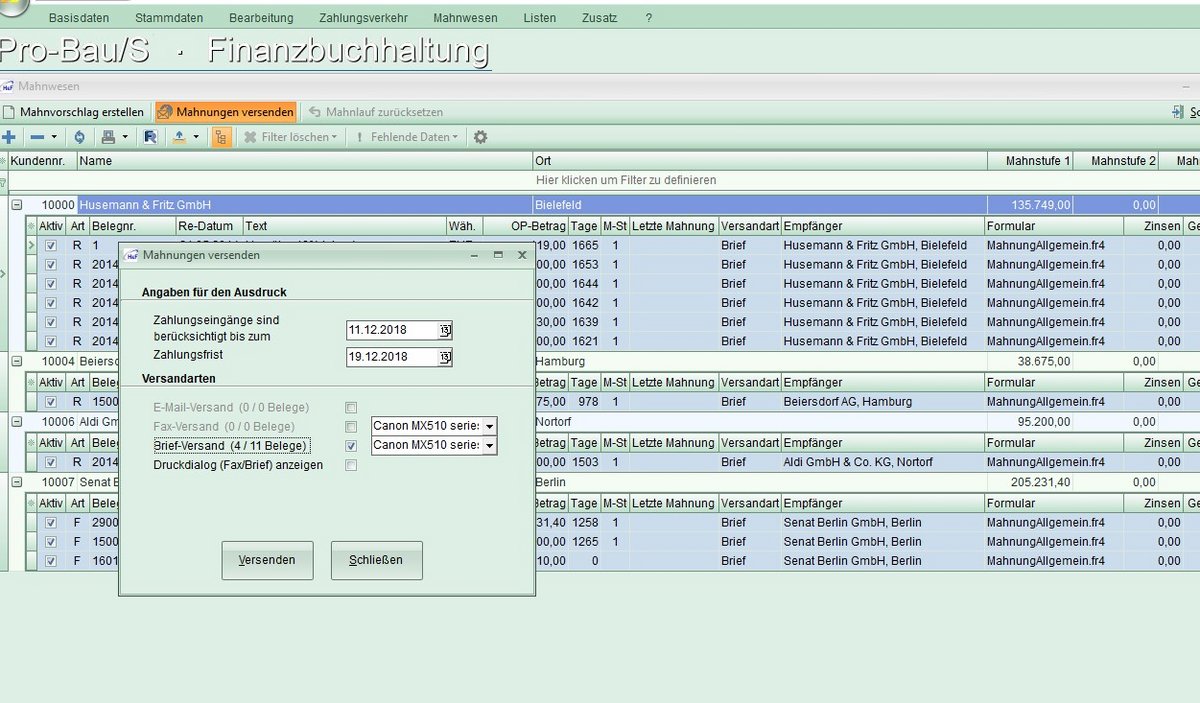The height and width of the screenshot is (703, 1200).
Task: Click the blue plus add icon
Action: (9, 137)
